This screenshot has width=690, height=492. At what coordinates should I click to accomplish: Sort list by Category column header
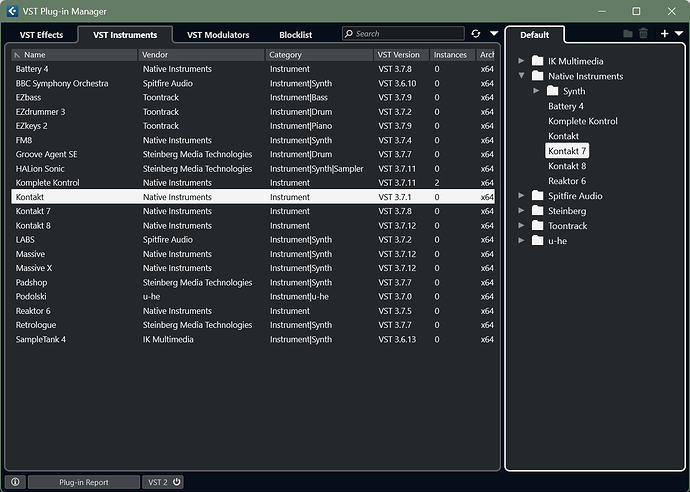click(319, 55)
